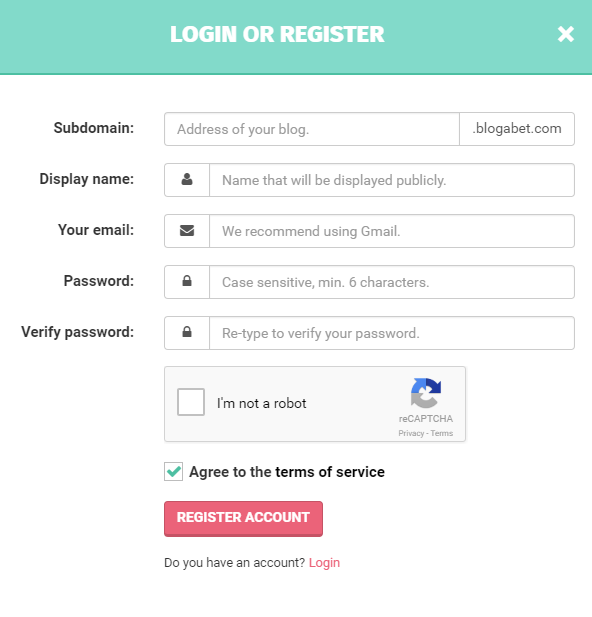The width and height of the screenshot is (592, 617).
Task: Click the Agree to the terms label
Action: [287, 472]
